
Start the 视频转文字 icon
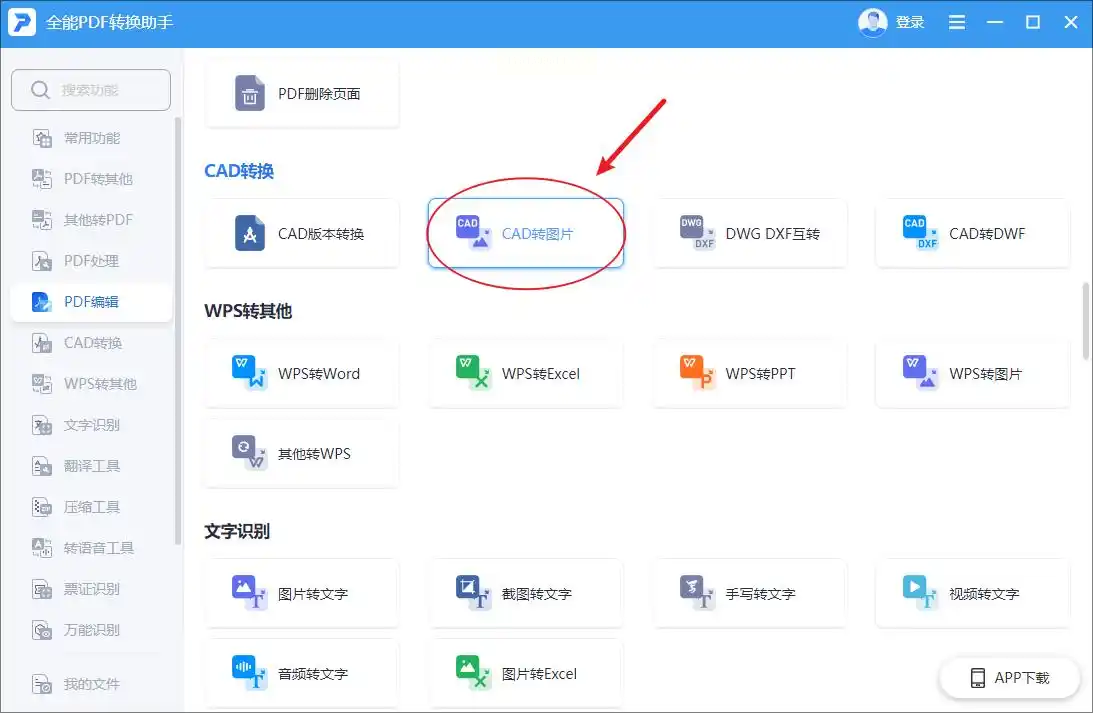pyautogui.click(x=921, y=593)
